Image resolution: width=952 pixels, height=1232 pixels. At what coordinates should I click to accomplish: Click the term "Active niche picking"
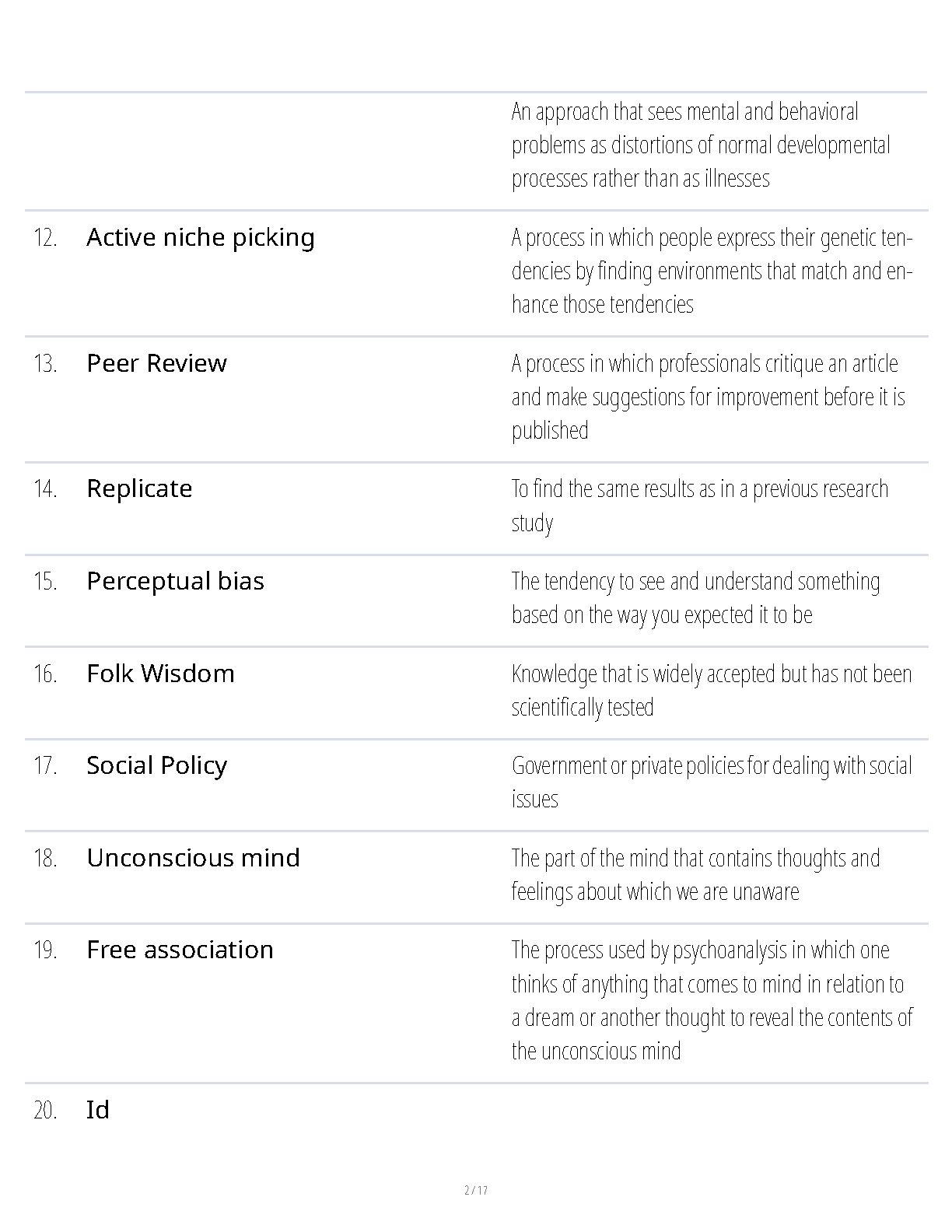[x=201, y=237]
